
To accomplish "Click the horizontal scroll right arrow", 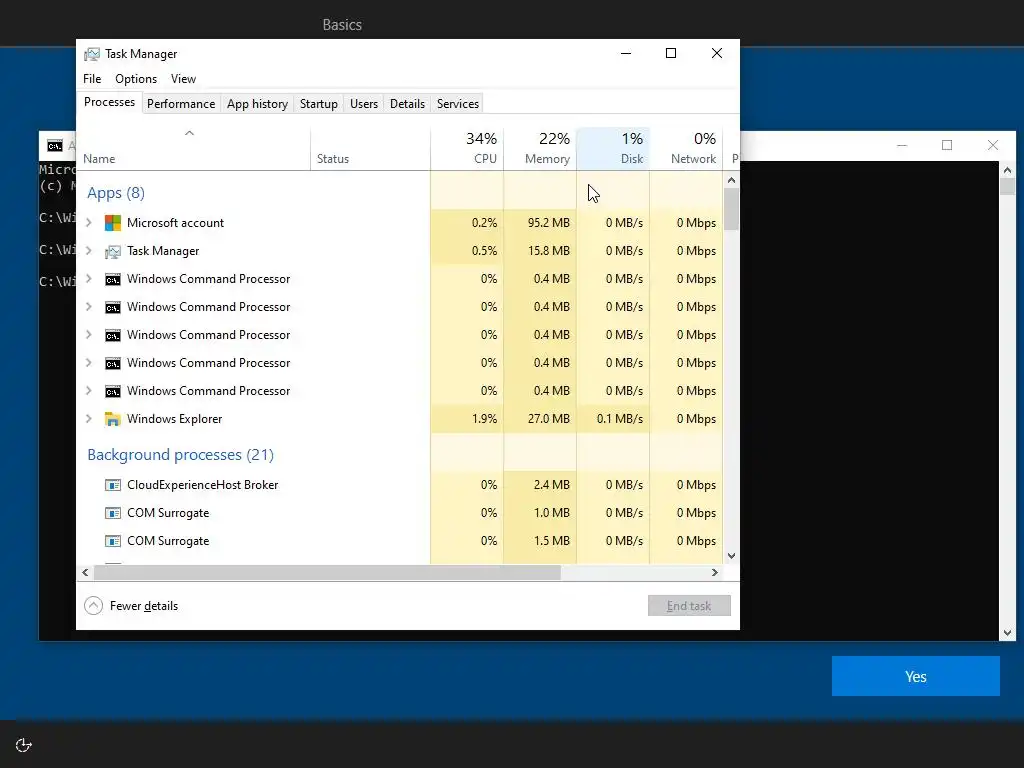I will click(x=715, y=573).
